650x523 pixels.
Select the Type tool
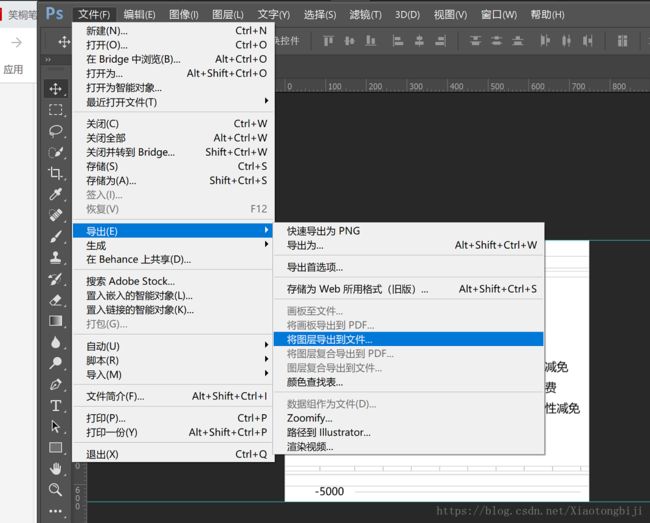click(x=56, y=406)
